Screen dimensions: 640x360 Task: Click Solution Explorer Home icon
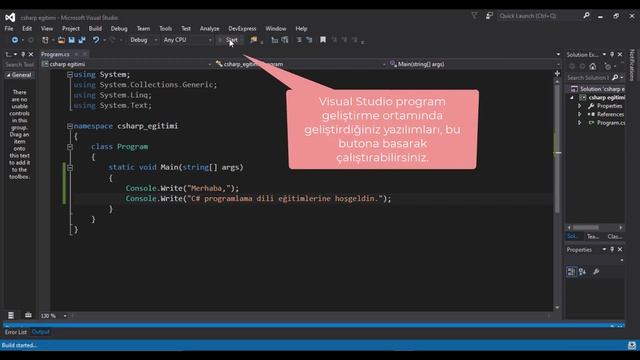593,66
